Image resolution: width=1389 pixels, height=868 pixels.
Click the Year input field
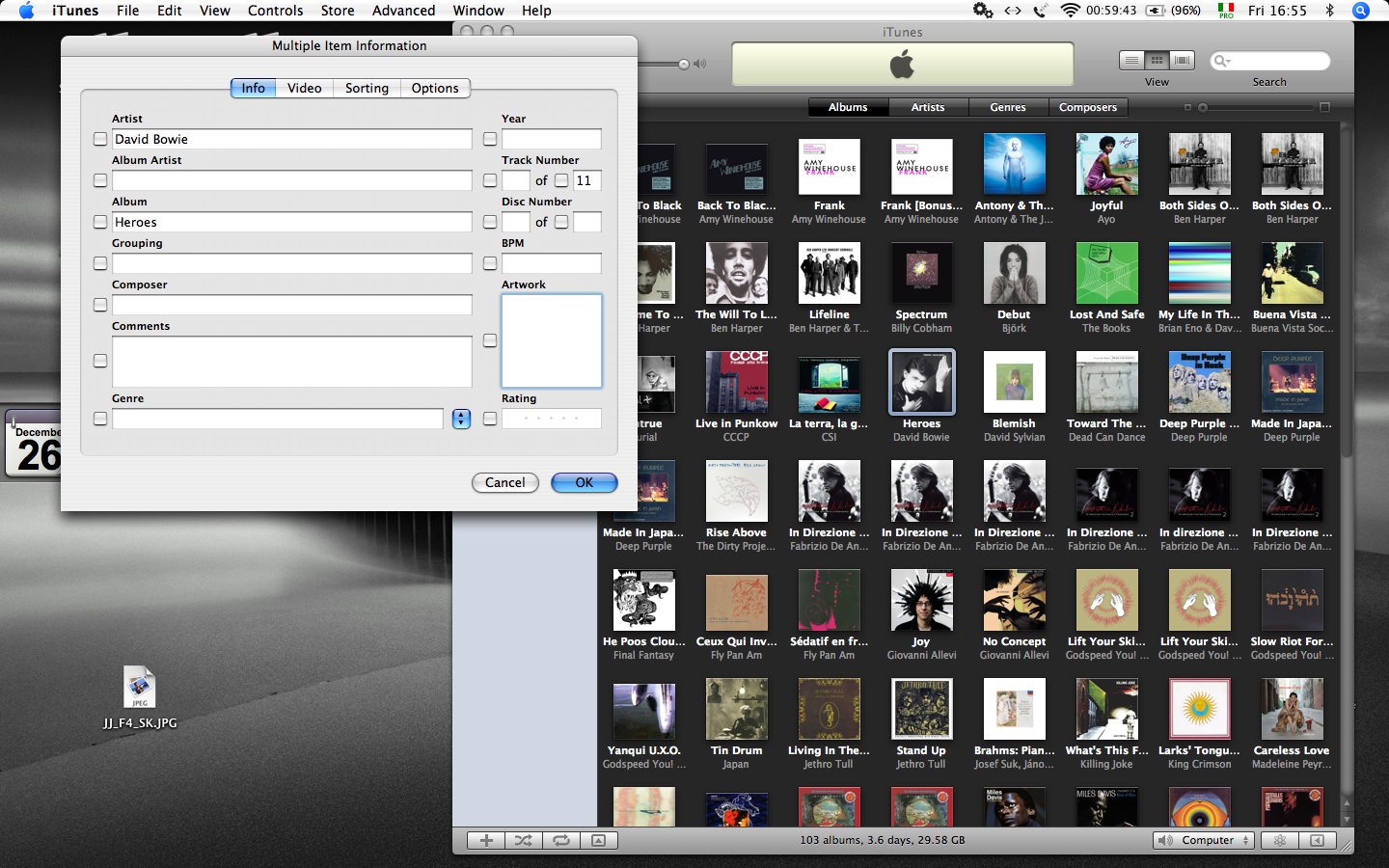coord(552,139)
